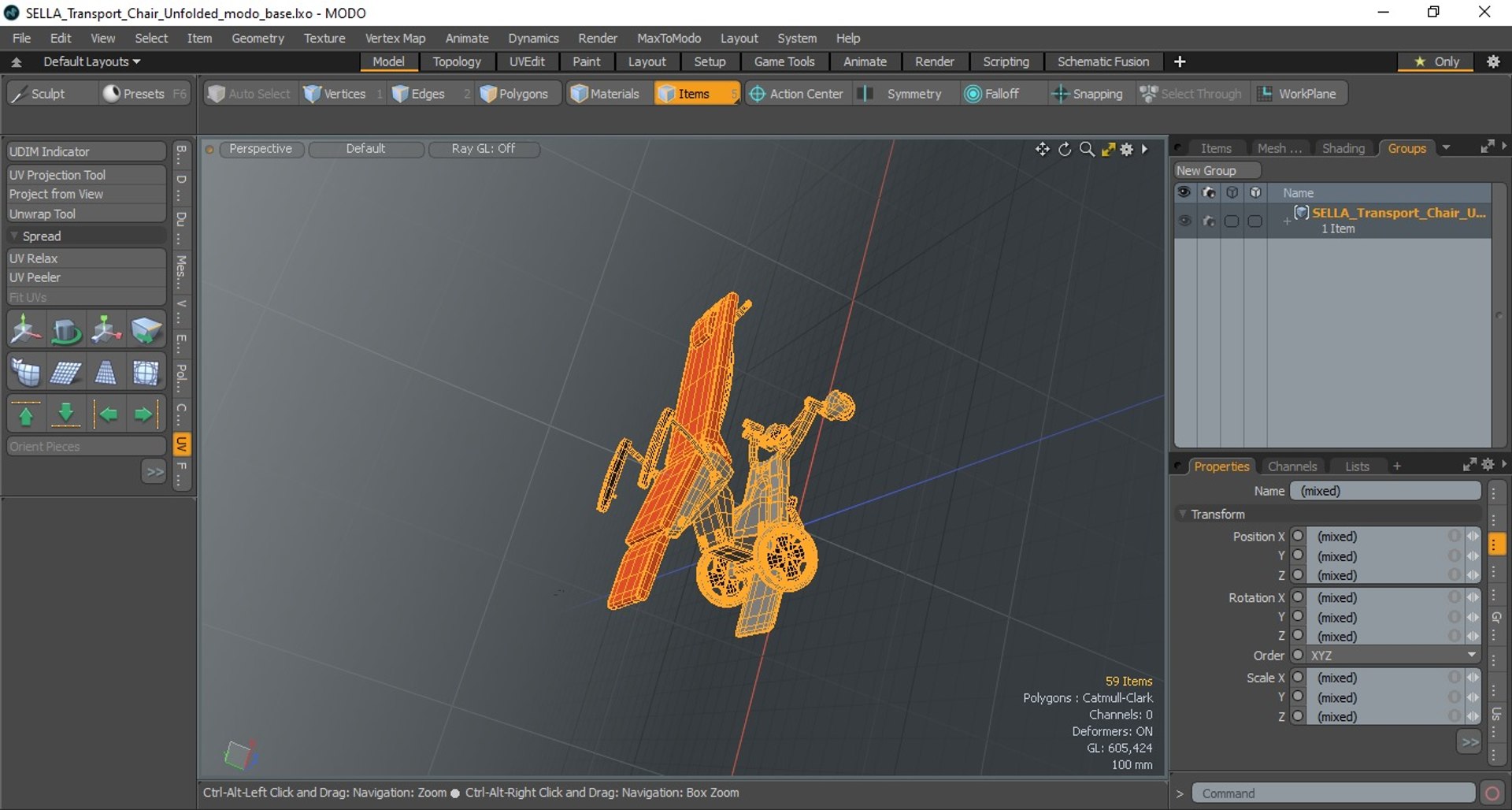
Task: Click the tapered perspective grid tool icon
Action: (x=106, y=372)
